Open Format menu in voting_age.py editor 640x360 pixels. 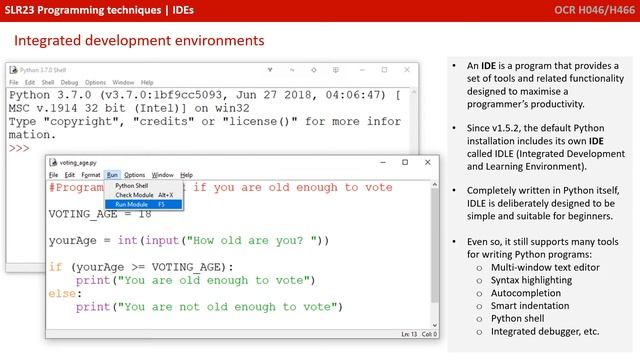(x=91, y=175)
